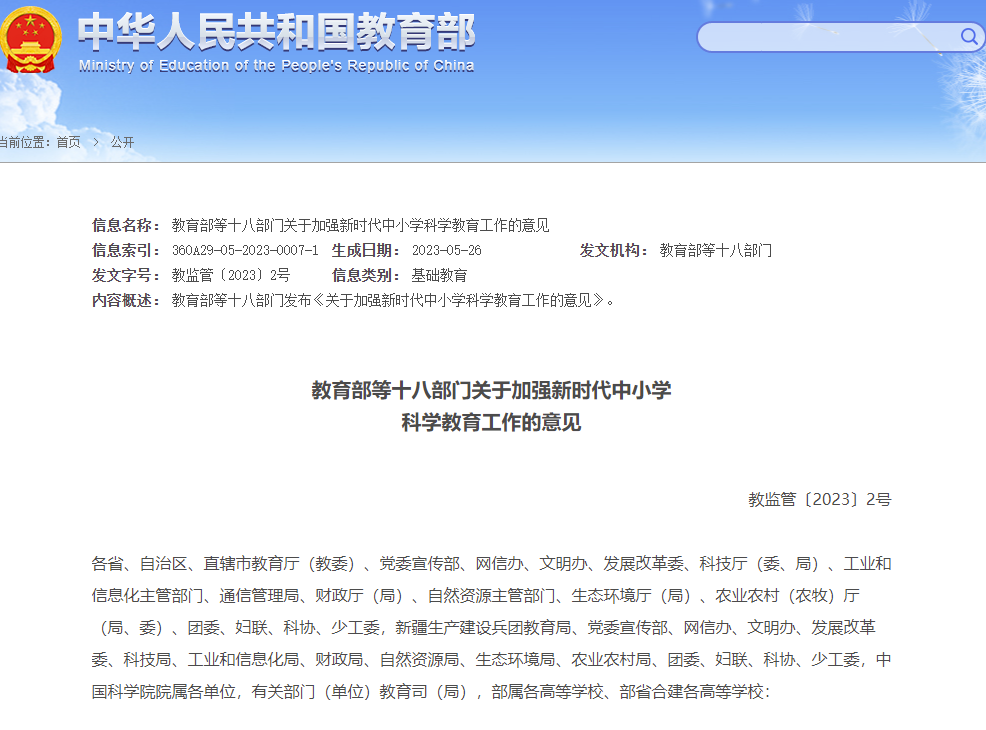Select the 信息类别 label
This screenshot has height=730, width=986.
[366, 275]
